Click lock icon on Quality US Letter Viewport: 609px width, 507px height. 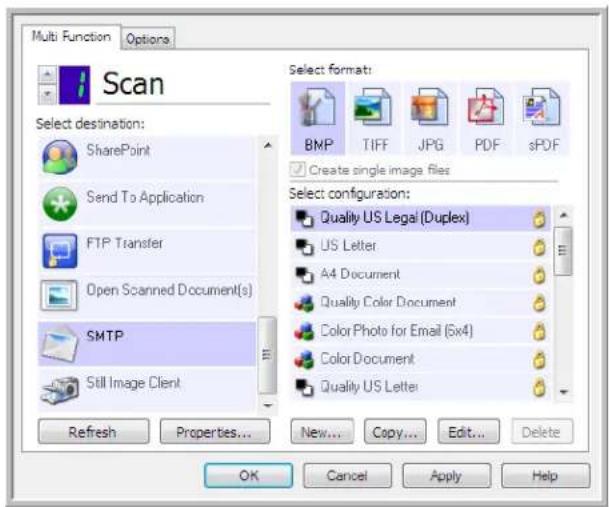coord(539,387)
